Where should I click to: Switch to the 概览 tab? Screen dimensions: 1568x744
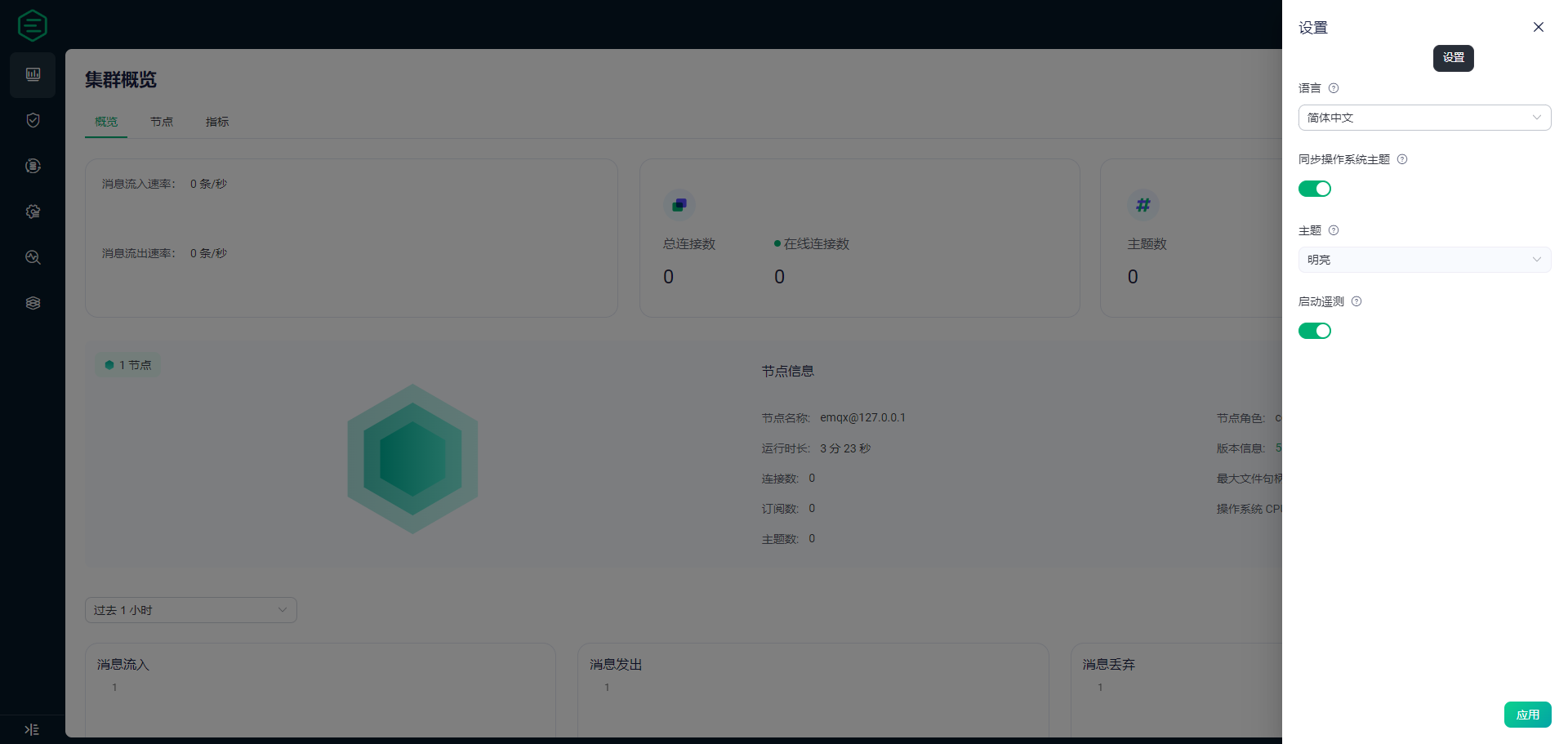[x=106, y=122]
